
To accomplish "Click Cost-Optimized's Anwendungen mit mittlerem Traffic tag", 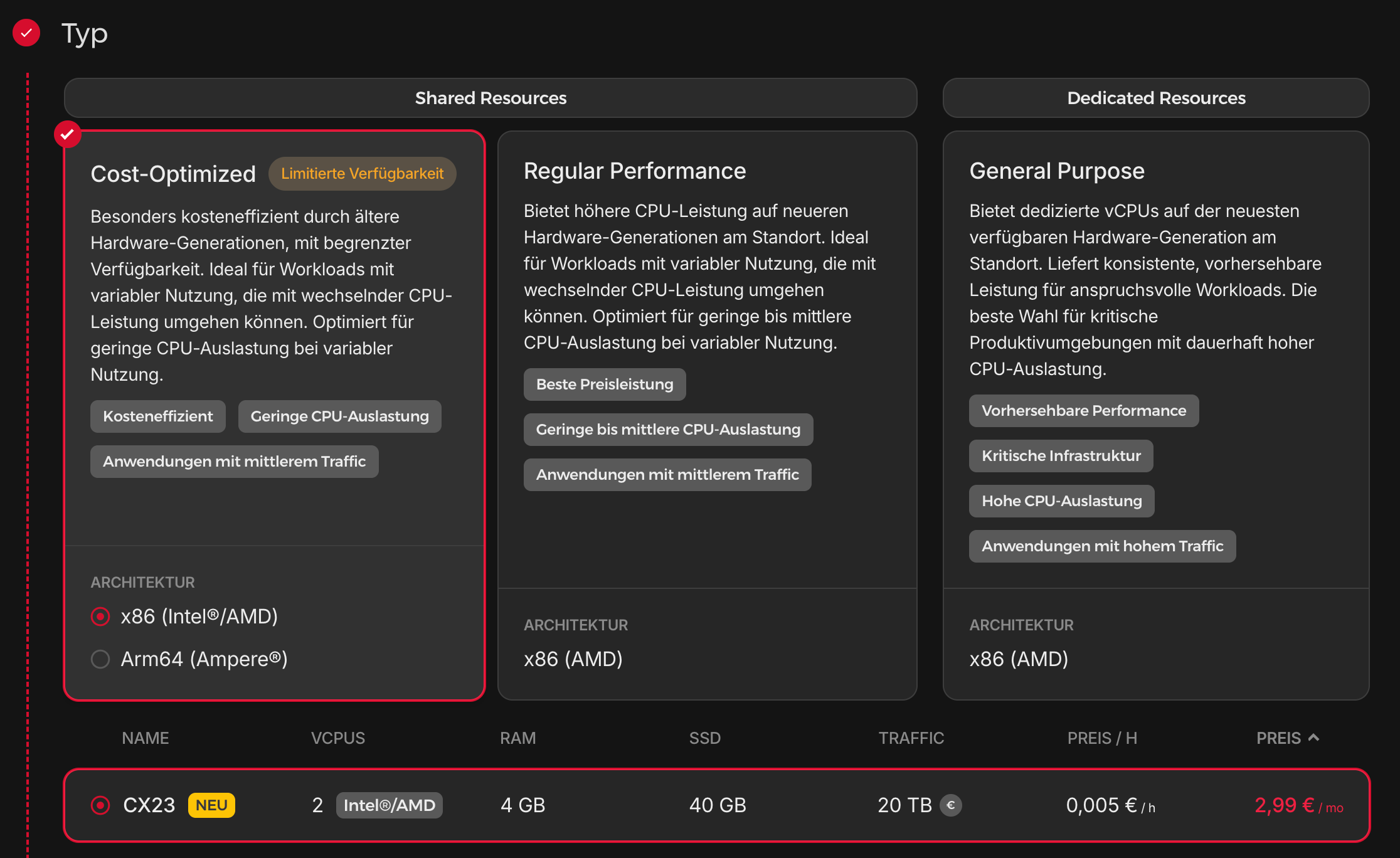I will pyautogui.click(x=234, y=462).
